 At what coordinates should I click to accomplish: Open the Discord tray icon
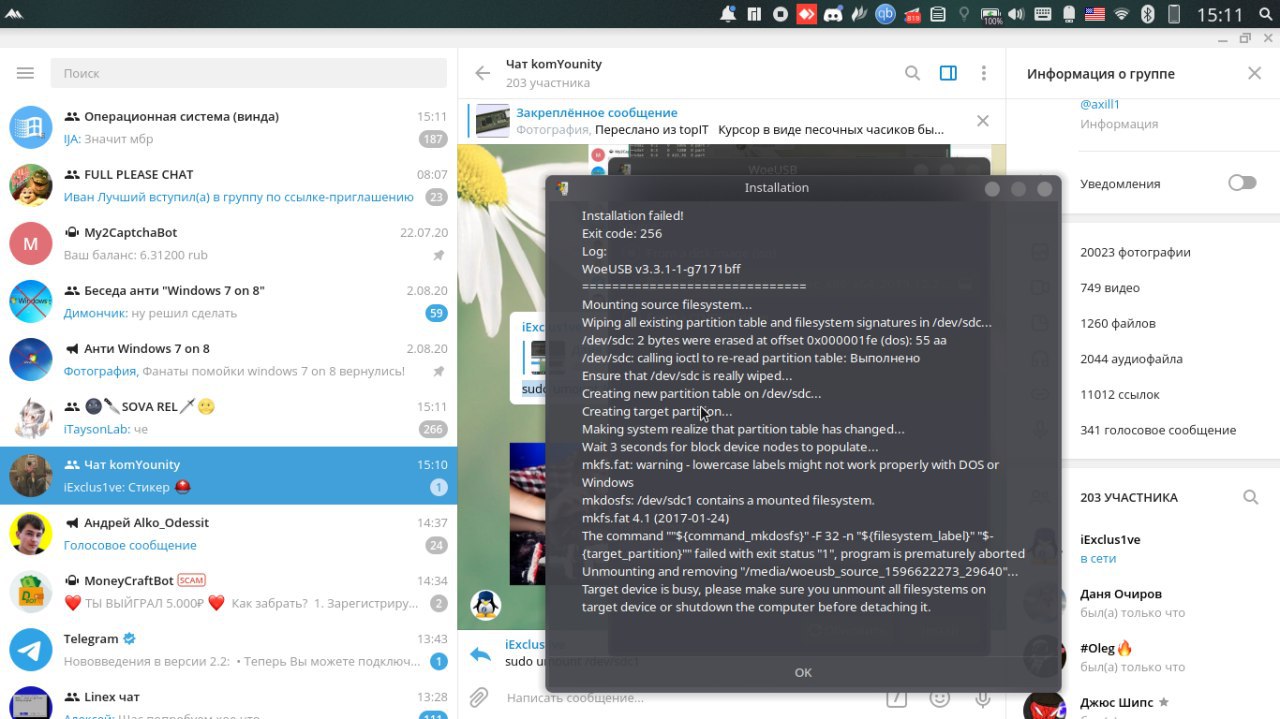pos(833,14)
